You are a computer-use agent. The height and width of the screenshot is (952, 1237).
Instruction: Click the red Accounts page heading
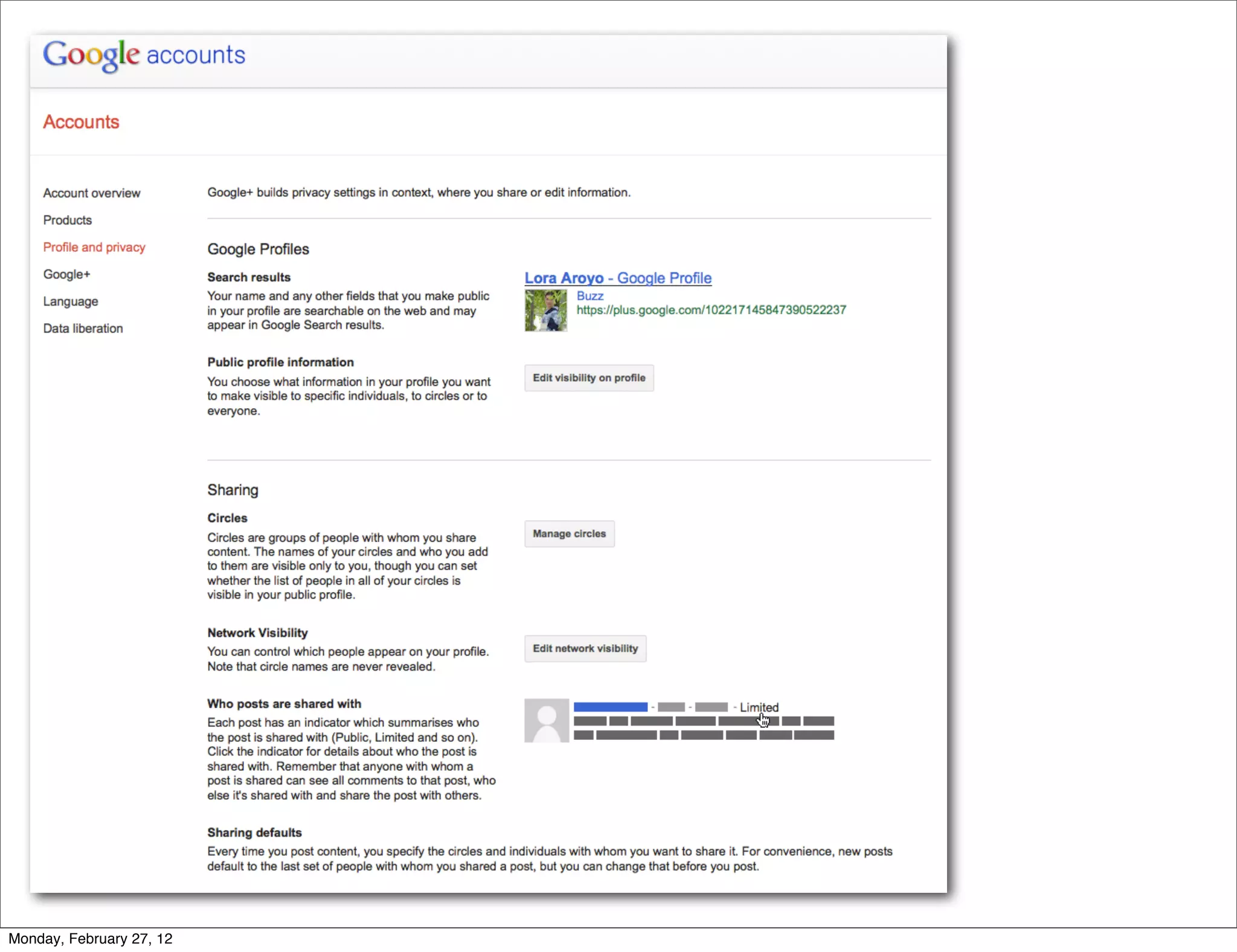pos(81,122)
